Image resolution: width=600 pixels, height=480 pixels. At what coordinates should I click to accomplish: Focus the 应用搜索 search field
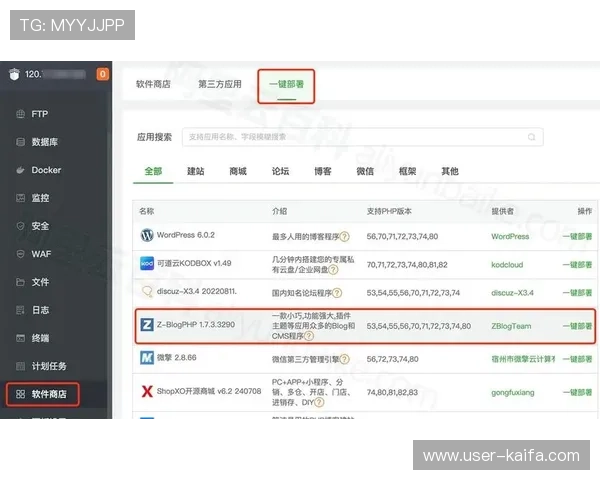362,137
